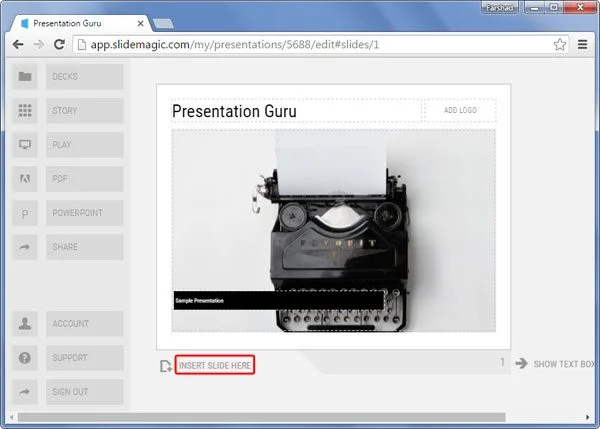Toggle Show Text Box panel

point(556,364)
